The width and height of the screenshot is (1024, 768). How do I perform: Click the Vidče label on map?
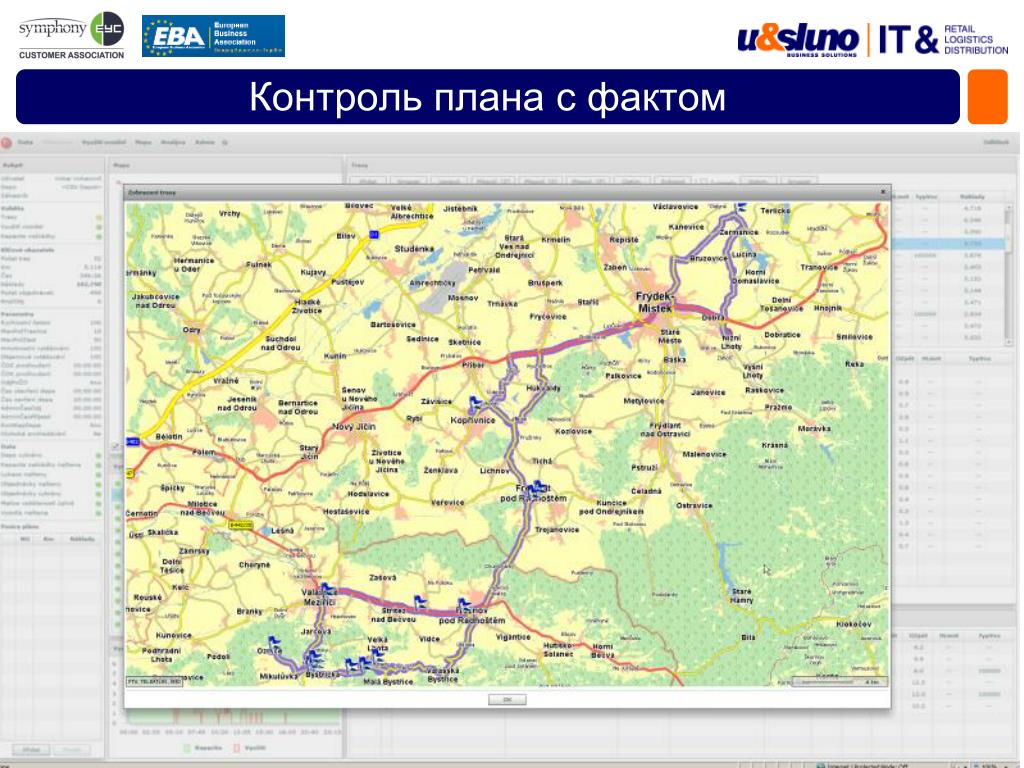pyautogui.click(x=429, y=639)
